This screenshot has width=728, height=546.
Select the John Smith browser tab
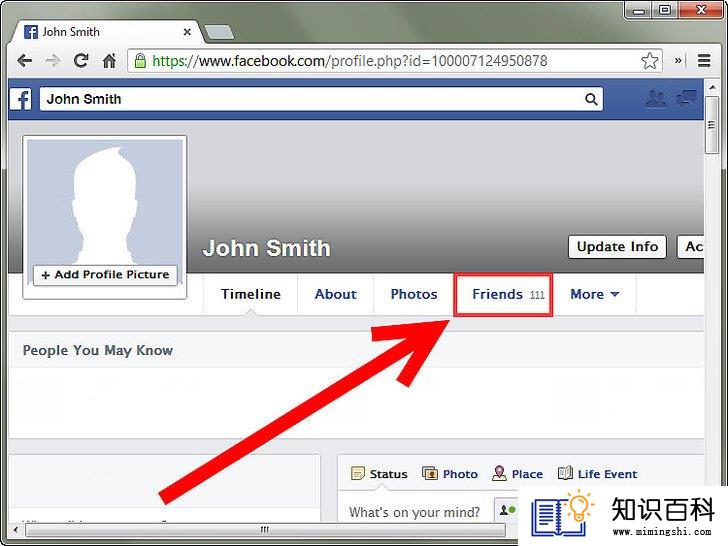click(107, 32)
